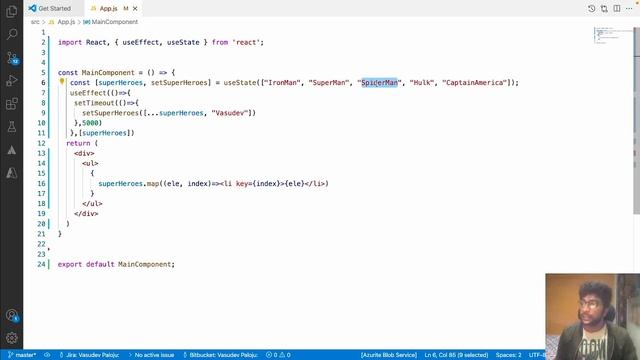Click the master branch indicator in status bar
640x360 pixels.
[x=22, y=355]
